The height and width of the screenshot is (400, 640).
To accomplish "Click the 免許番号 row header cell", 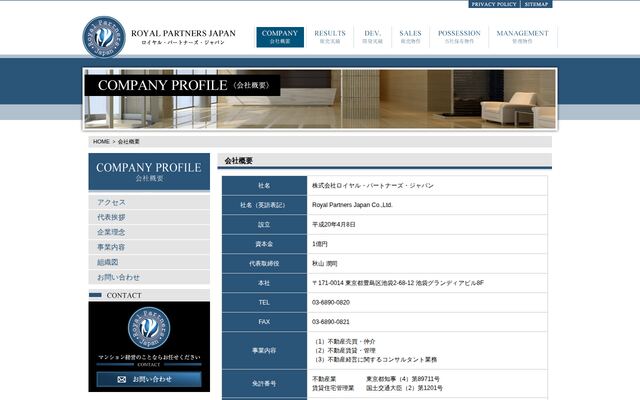I will point(264,384).
